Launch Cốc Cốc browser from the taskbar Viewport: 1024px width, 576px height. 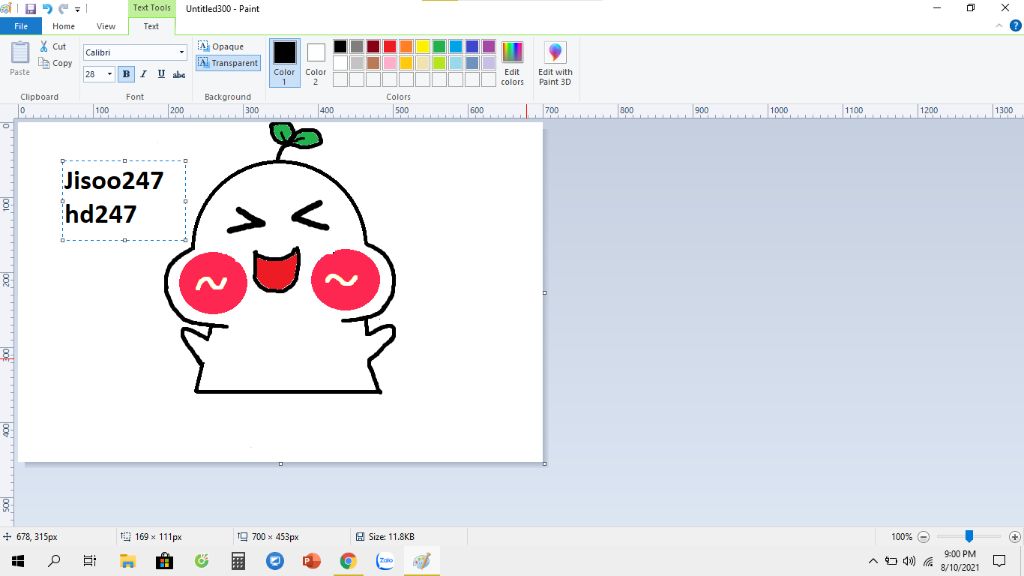click(x=202, y=561)
